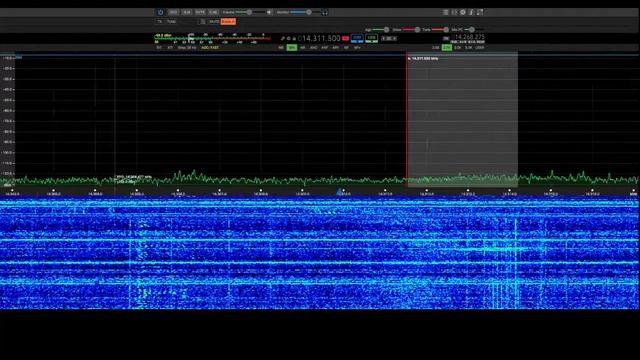Lock the VFO with the padlock icon

(294, 38)
